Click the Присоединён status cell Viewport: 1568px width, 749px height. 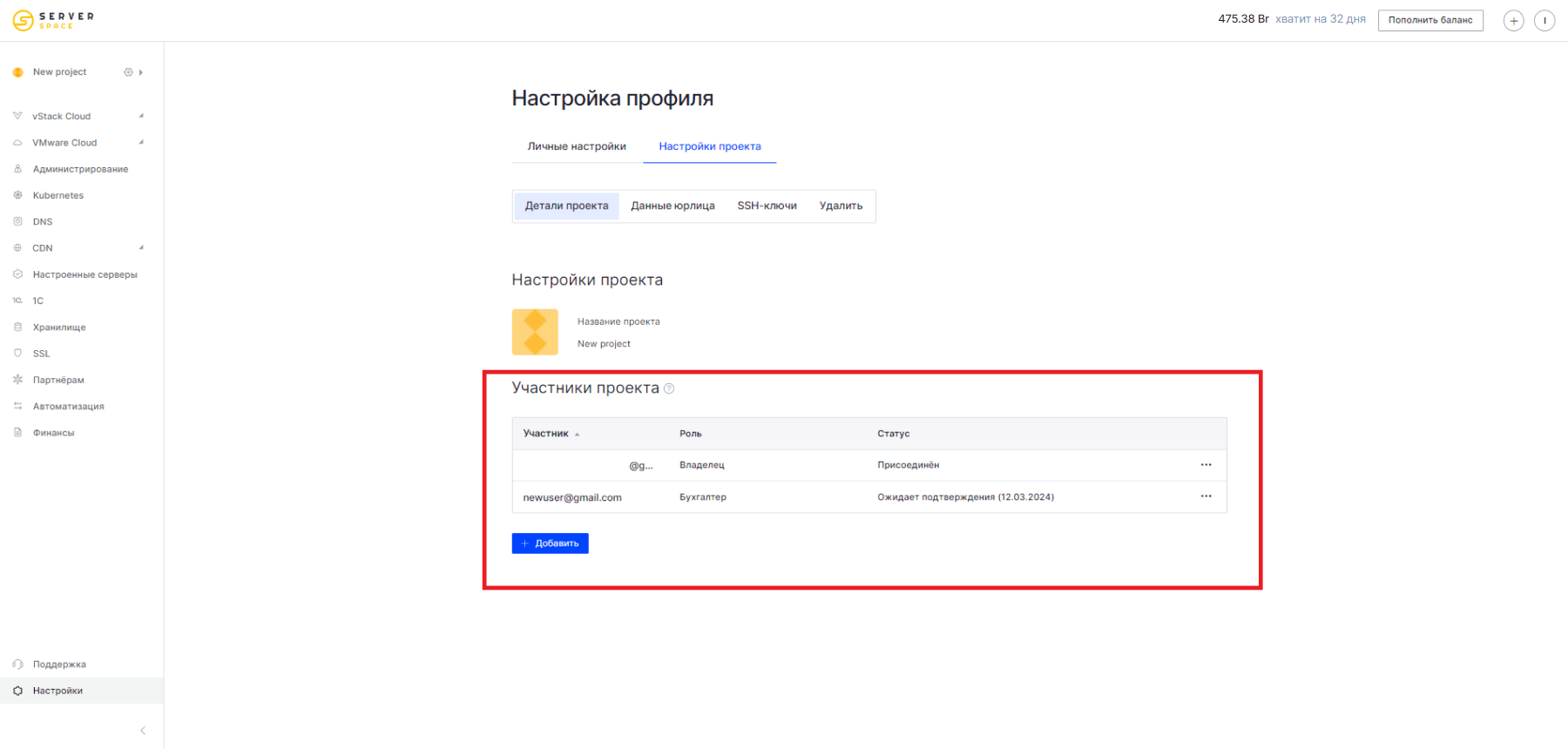909,465
